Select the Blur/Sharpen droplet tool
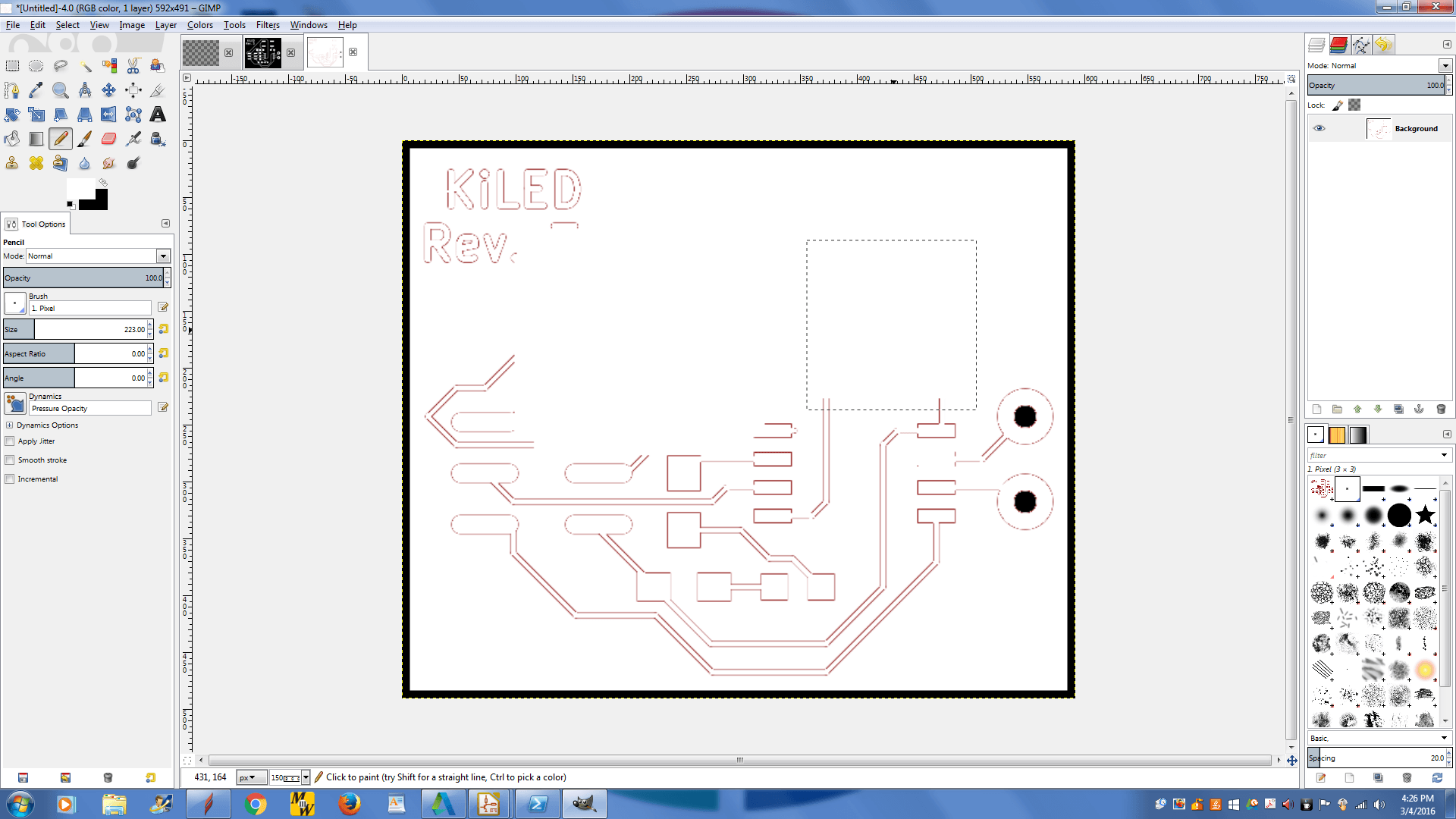The image size is (1456, 819). 85,163
